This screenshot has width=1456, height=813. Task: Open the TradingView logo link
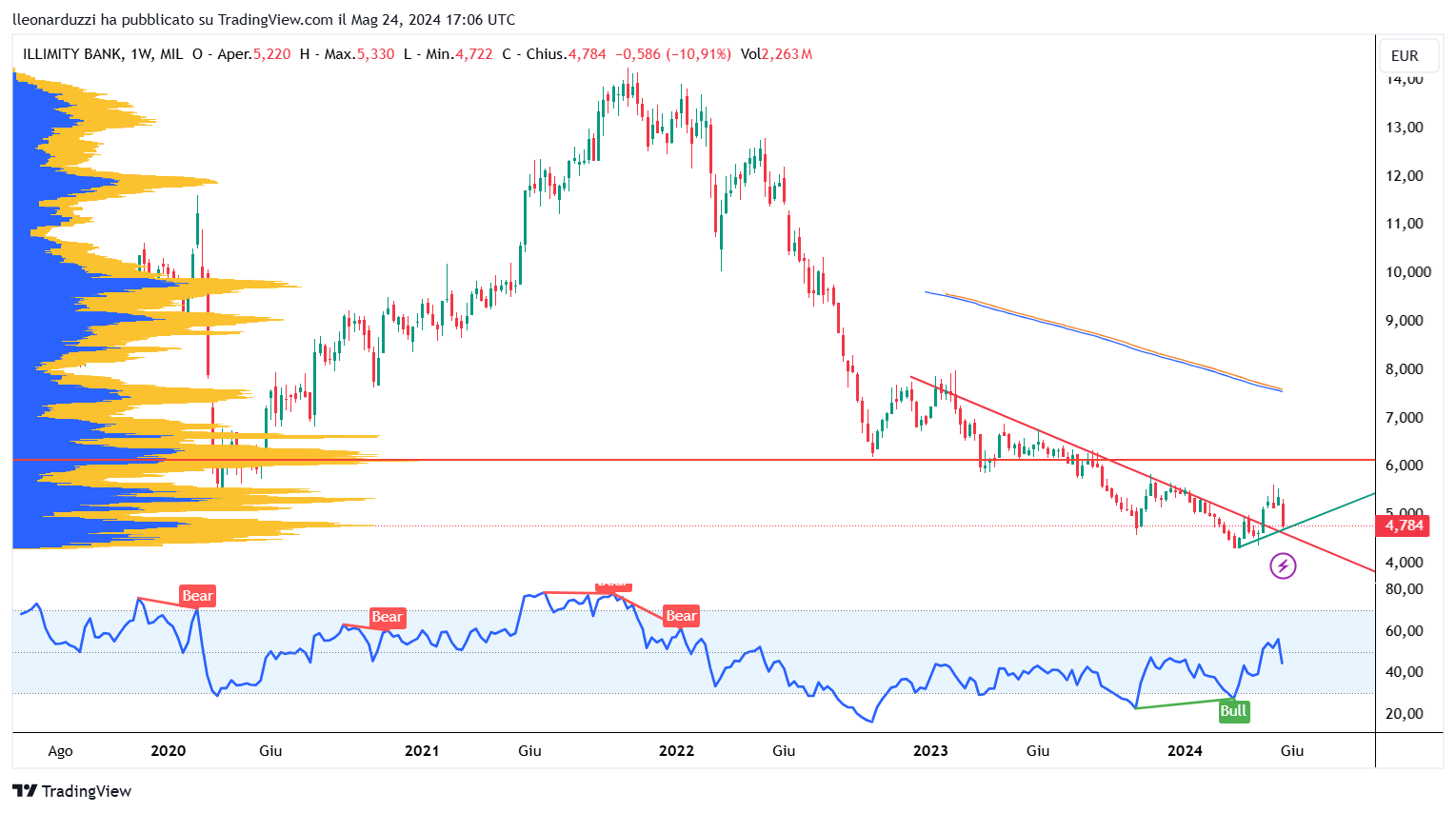[71, 791]
